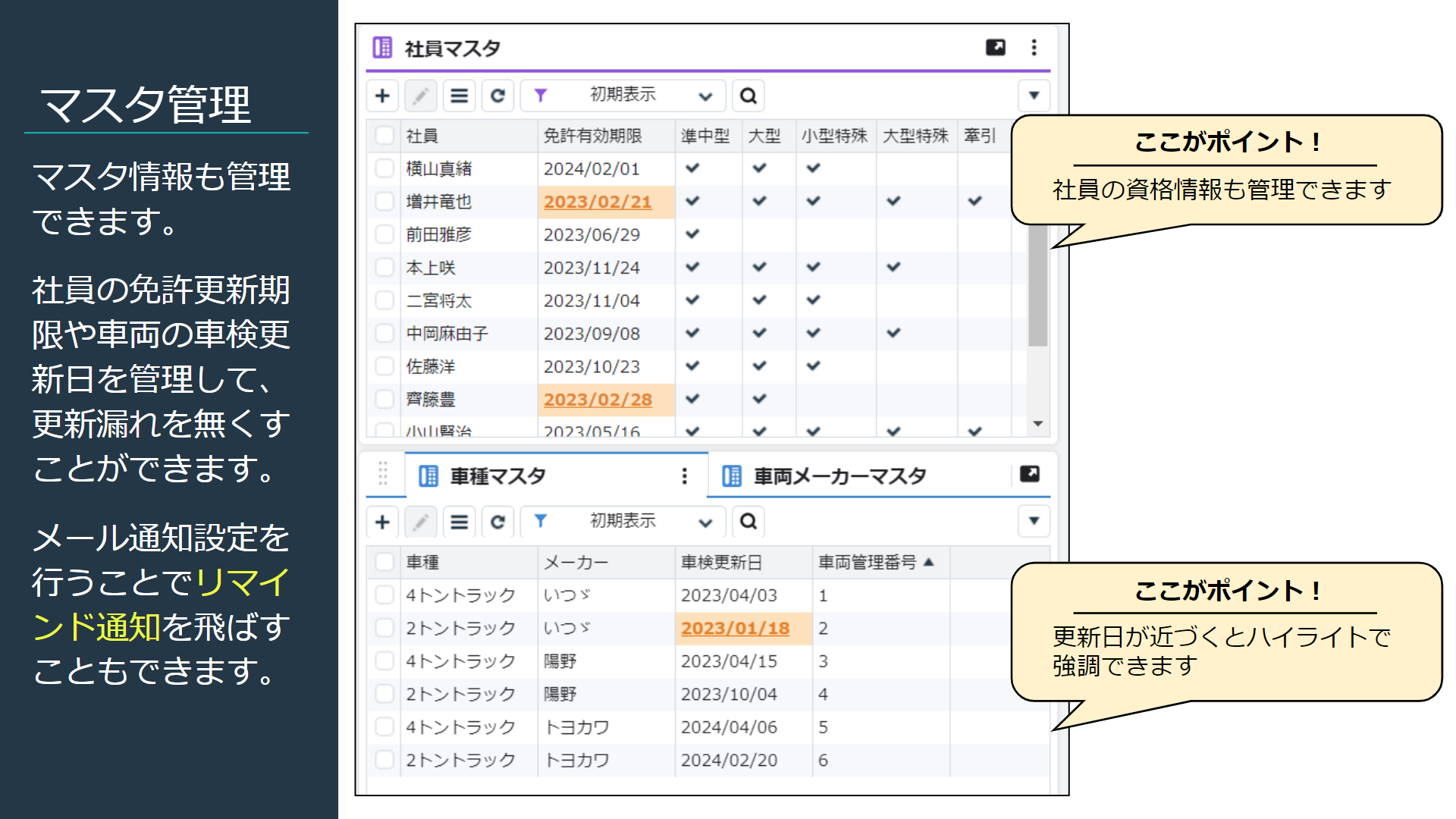Select the edit pencil icon in 車種マスタ
The image size is (1456, 819).
point(421,522)
